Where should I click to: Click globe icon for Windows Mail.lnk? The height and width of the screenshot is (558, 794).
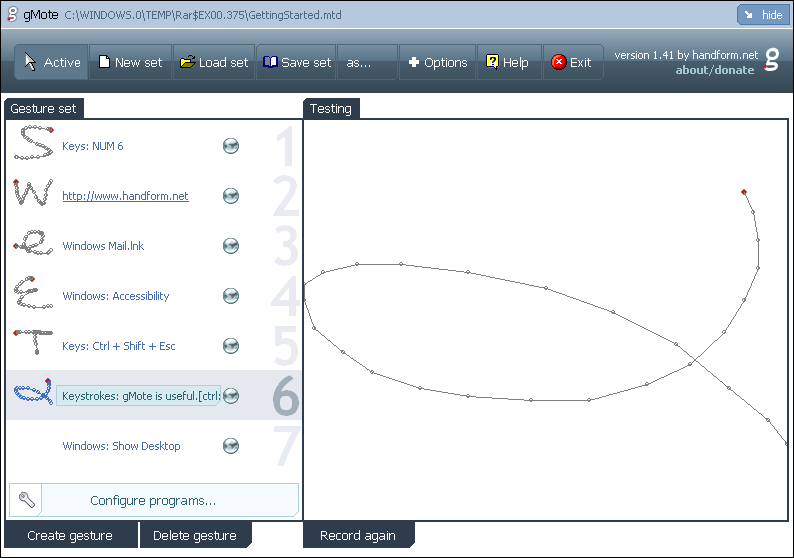[x=231, y=246]
